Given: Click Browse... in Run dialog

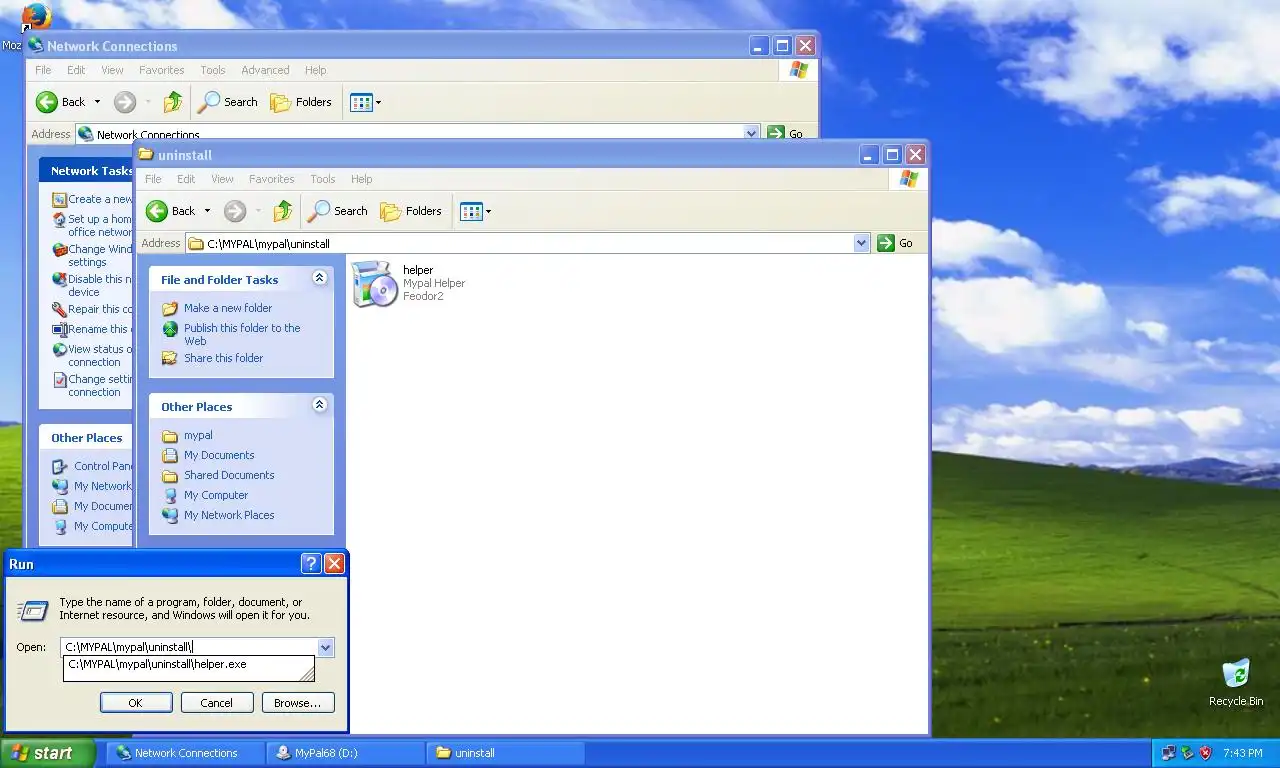Looking at the screenshot, I should 298,703.
